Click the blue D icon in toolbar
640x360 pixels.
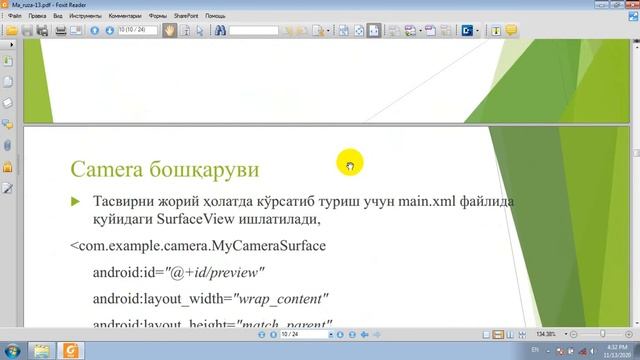click(x=467, y=31)
